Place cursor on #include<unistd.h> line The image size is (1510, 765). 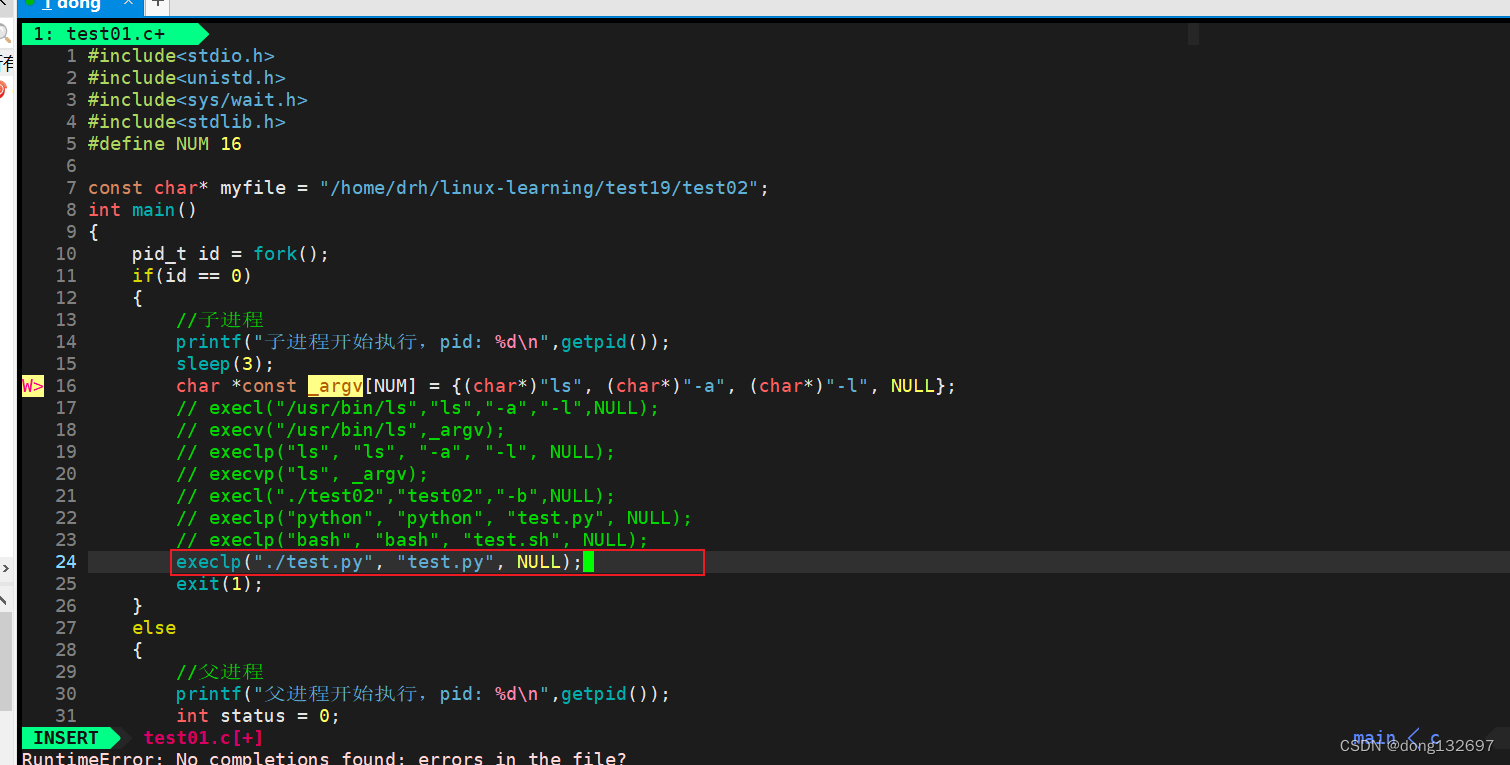[187, 78]
